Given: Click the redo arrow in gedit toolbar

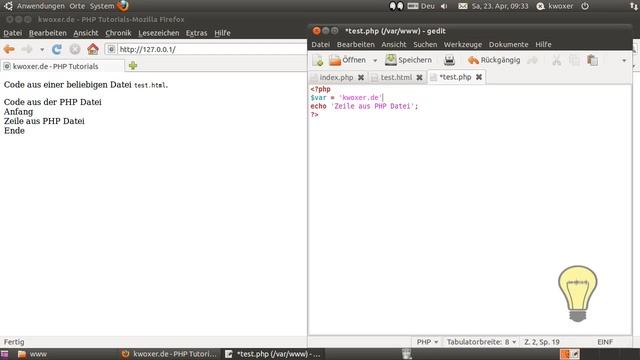Looking at the screenshot, I should click(533, 60).
